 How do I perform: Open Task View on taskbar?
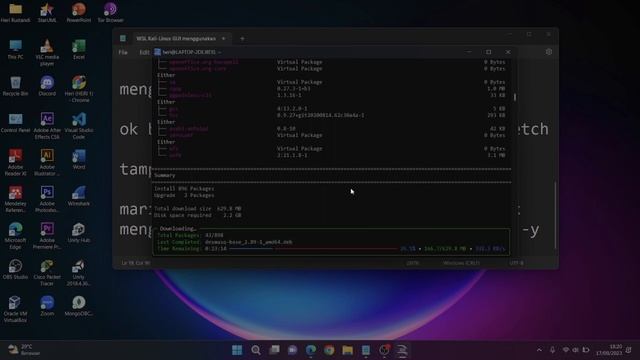click(x=274, y=350)
